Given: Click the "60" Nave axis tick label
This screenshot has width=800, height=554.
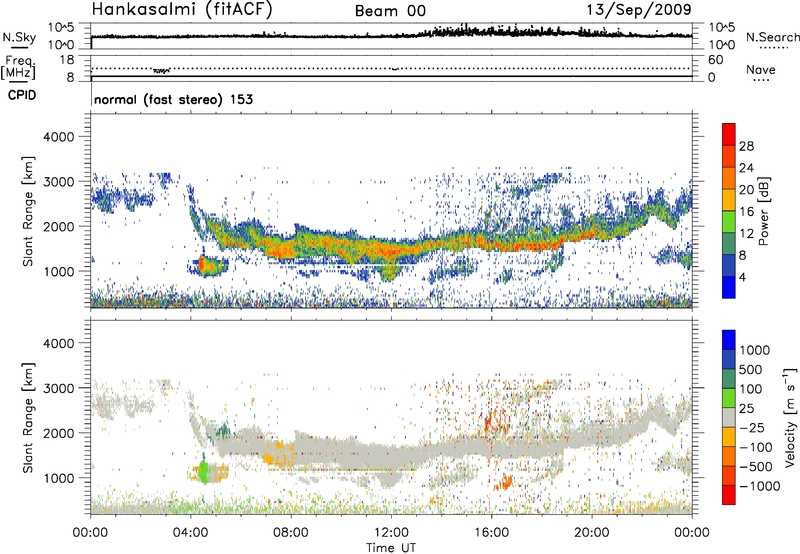Looking at the screenshot, I should point(715,60).
